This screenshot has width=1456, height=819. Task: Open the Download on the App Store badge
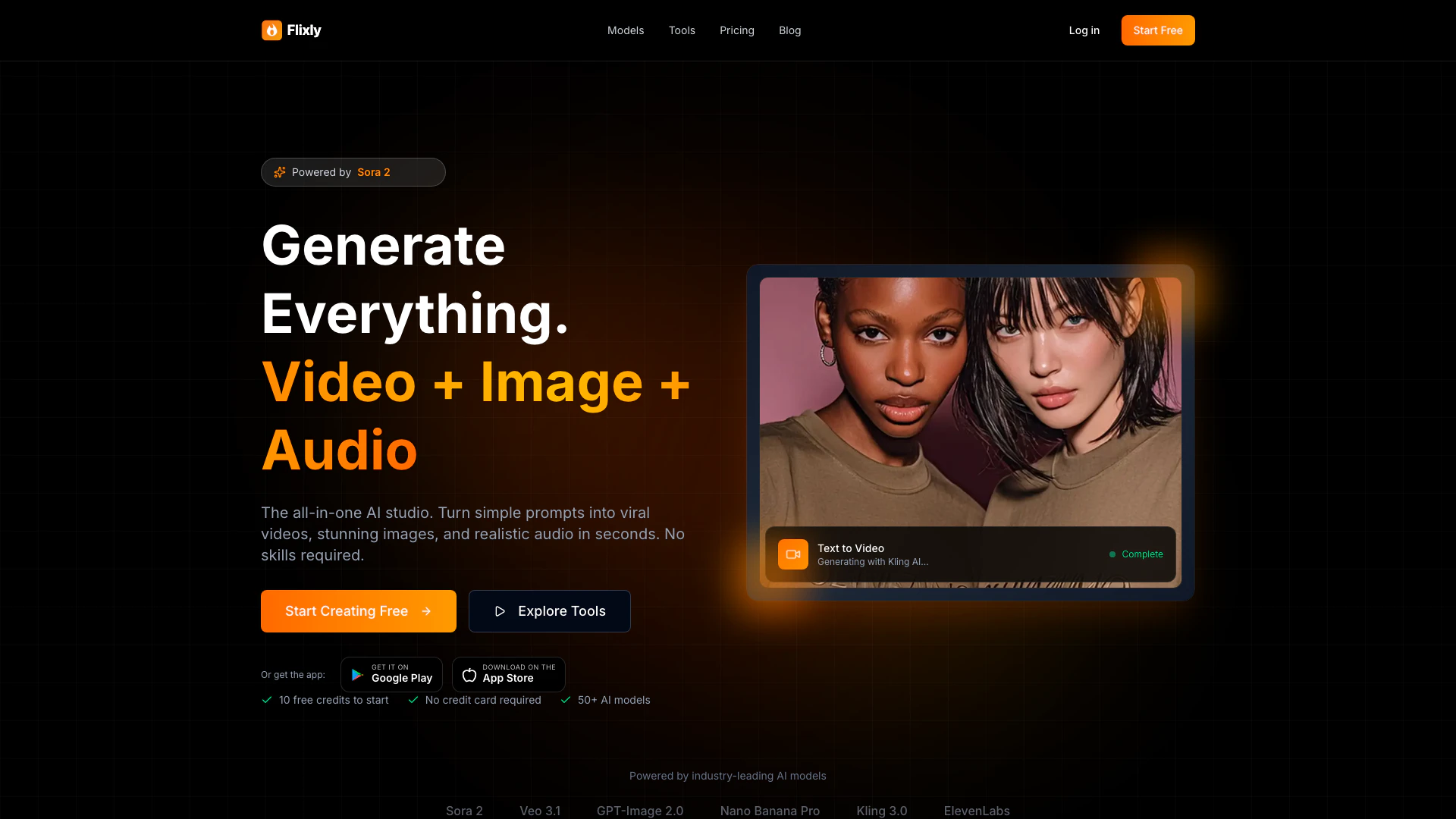point(509,674)
